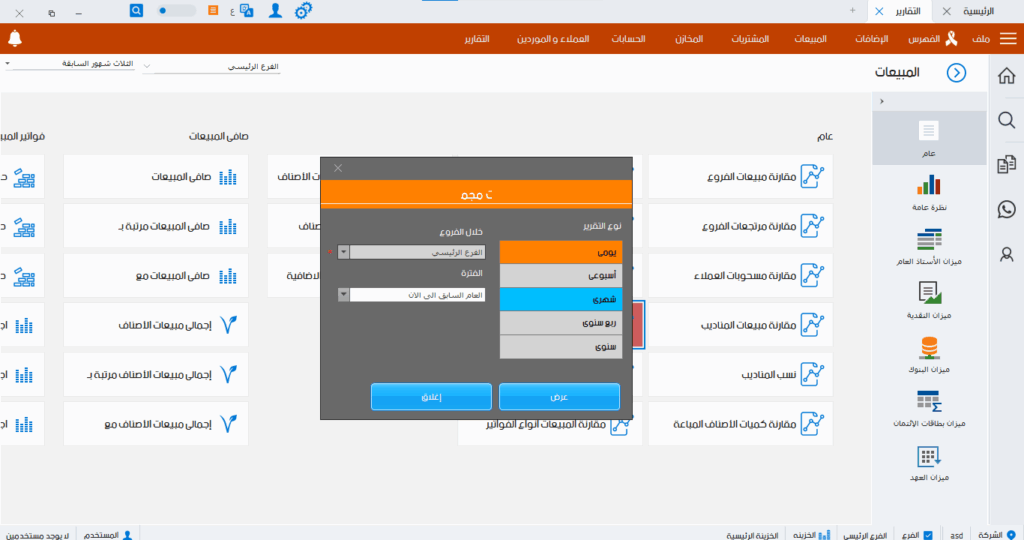Select ميزان النقدية icon in panel
The image size is (1024, 540).
(x=929, y=294)
